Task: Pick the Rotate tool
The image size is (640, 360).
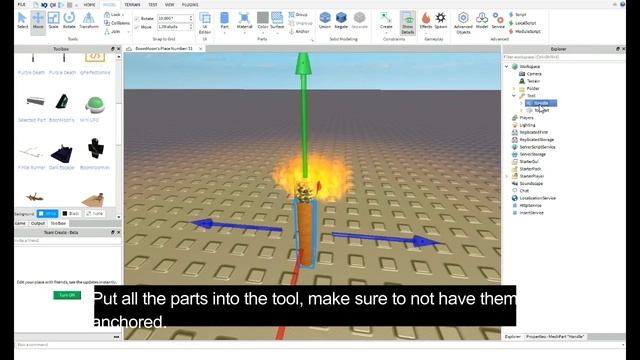Action: click(69, 20)
